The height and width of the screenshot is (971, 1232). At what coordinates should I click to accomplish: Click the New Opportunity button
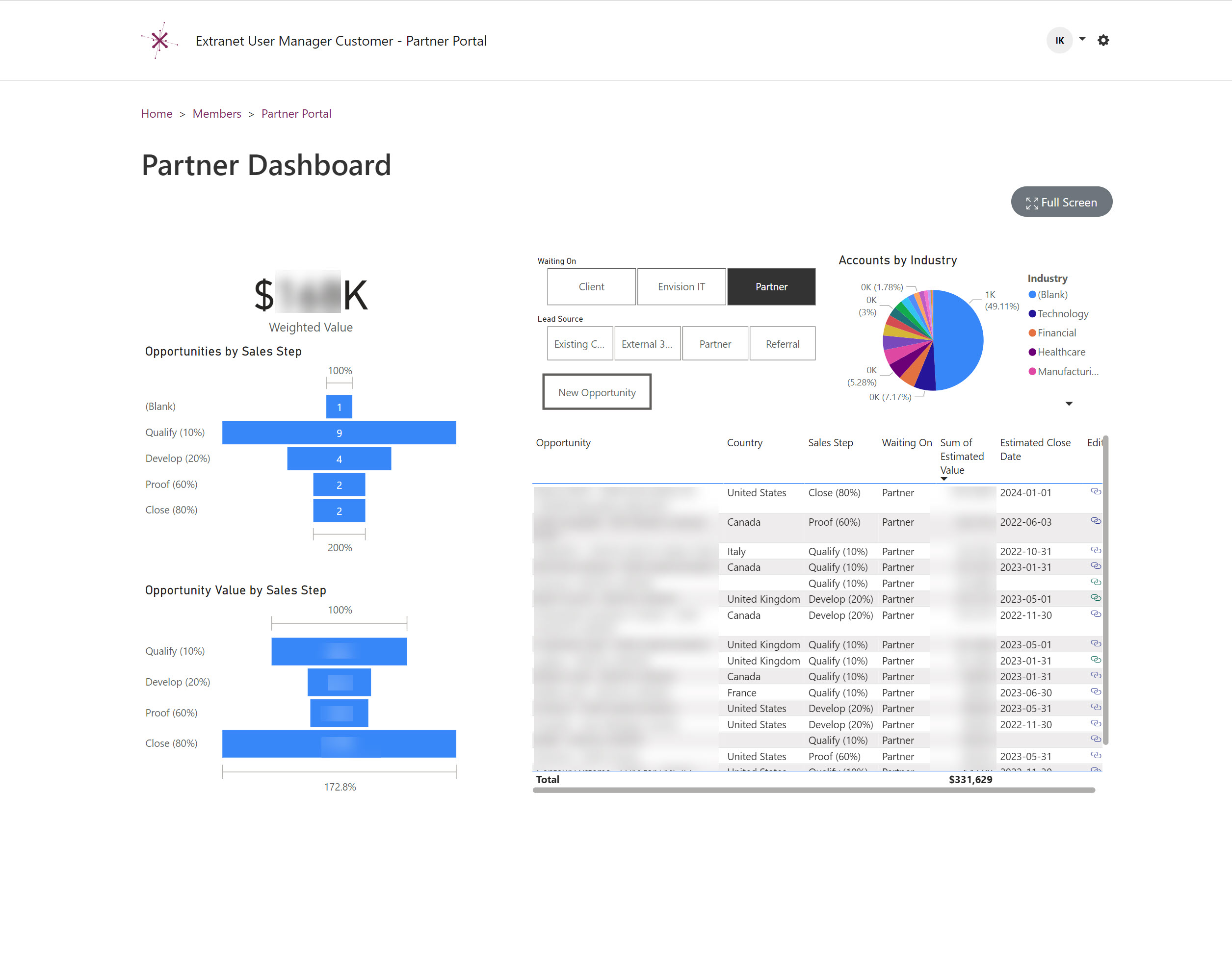[597, 392]
